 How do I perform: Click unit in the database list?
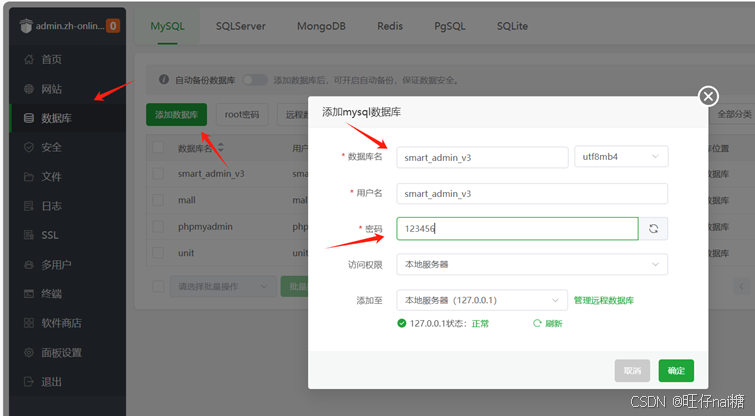point(186,253)
